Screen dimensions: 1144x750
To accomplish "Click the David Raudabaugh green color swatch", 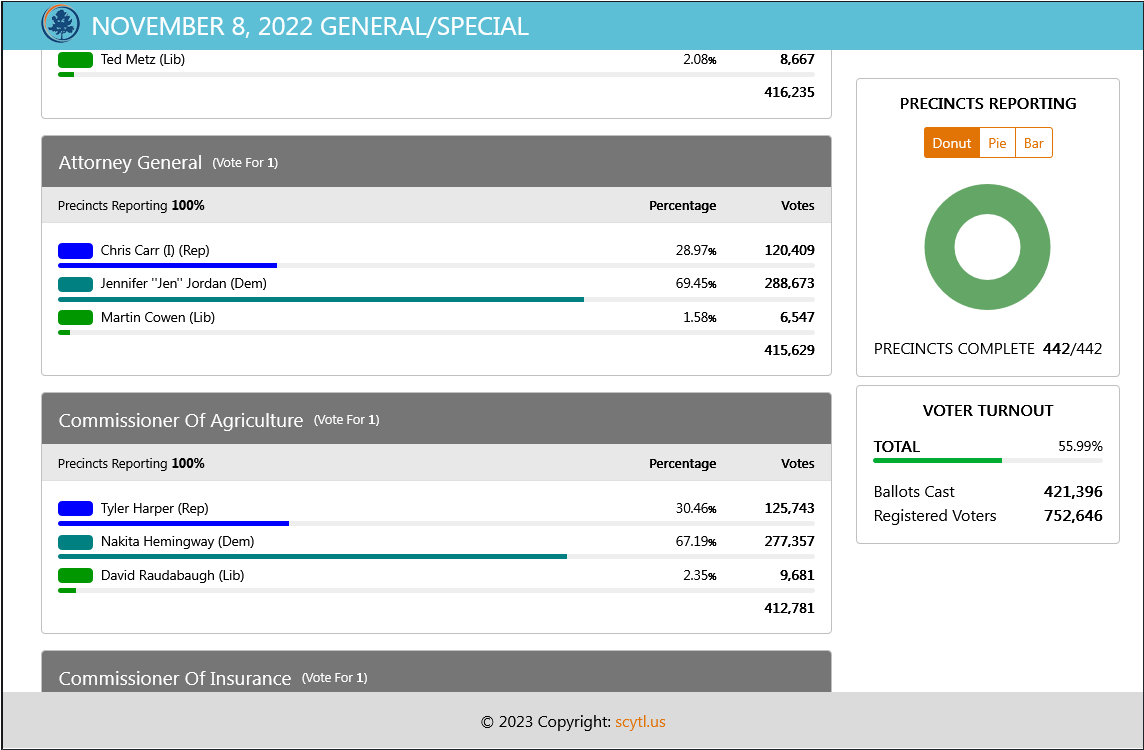I will pos(75,576).
